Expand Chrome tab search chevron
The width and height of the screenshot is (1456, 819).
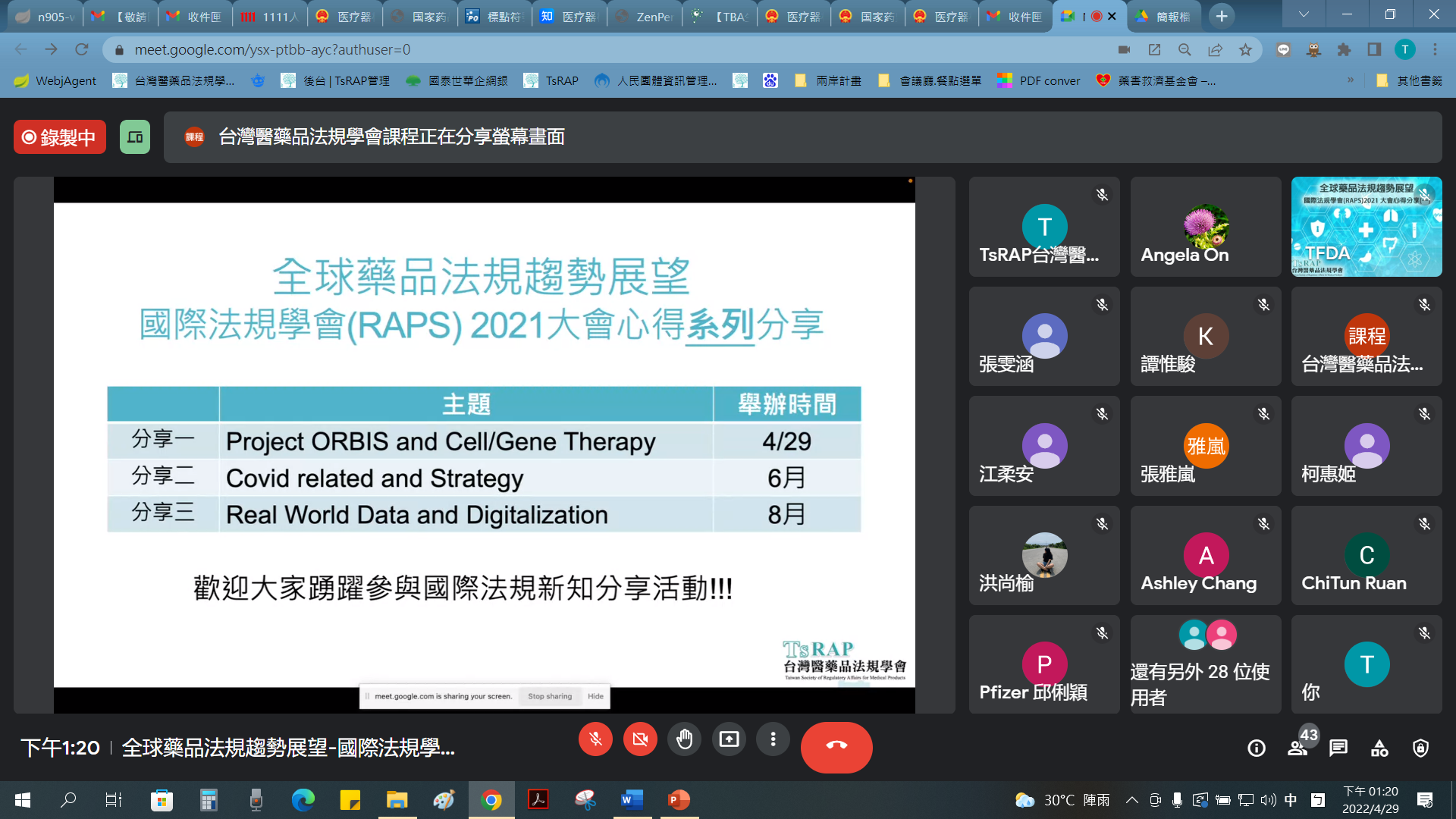click(1304, 14)
